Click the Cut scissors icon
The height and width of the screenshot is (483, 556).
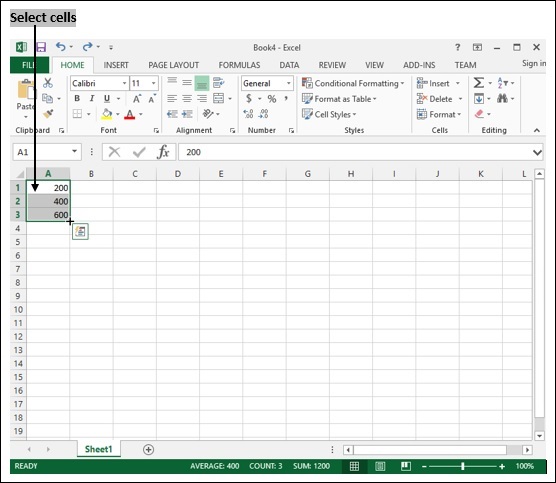tap(48, 83)
